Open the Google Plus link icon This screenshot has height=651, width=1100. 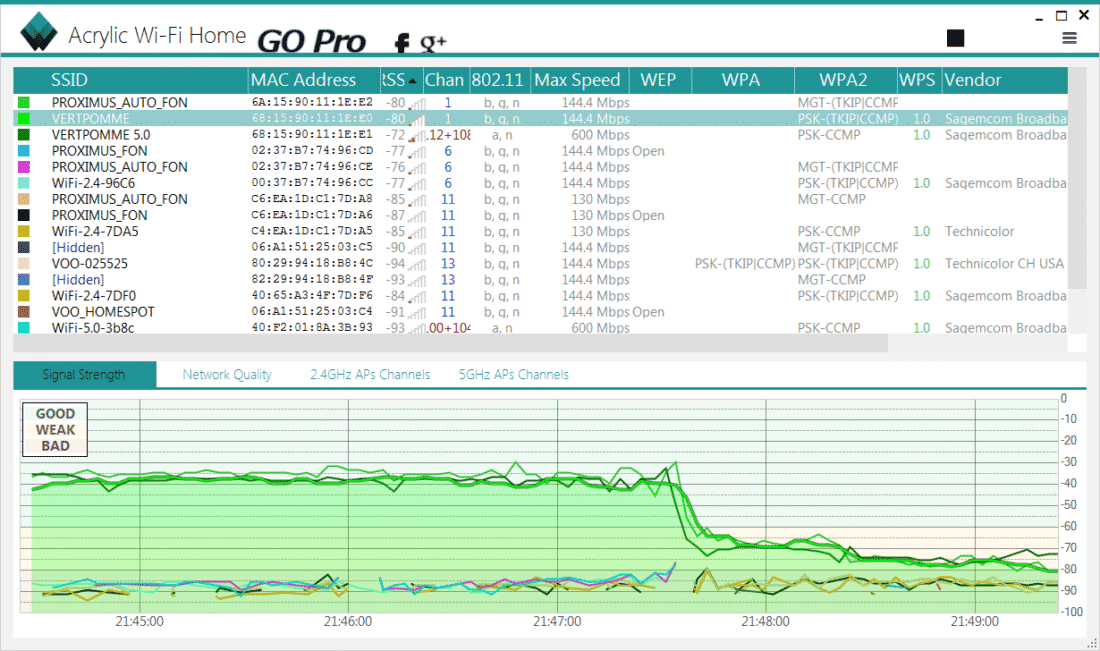click(433, 43)
